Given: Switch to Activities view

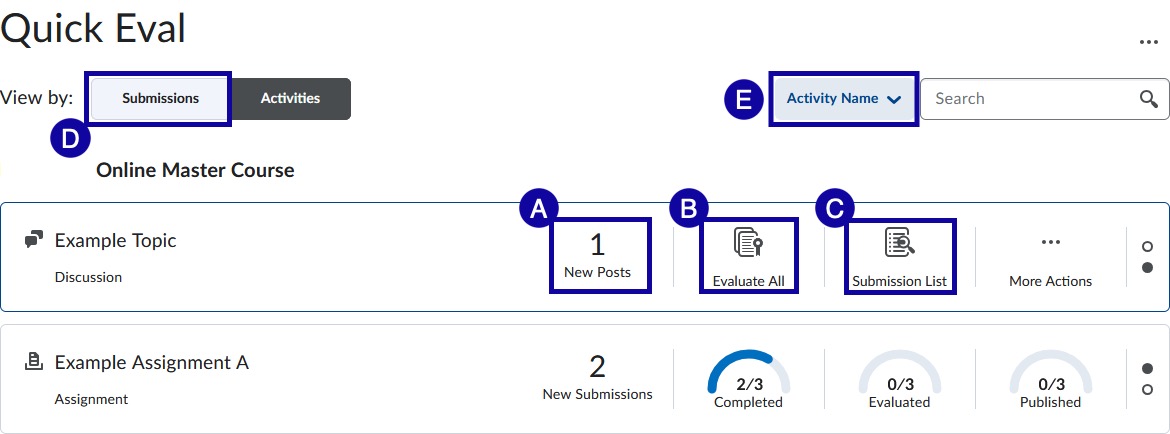Looking at the screenshot, I should point(290,99).
